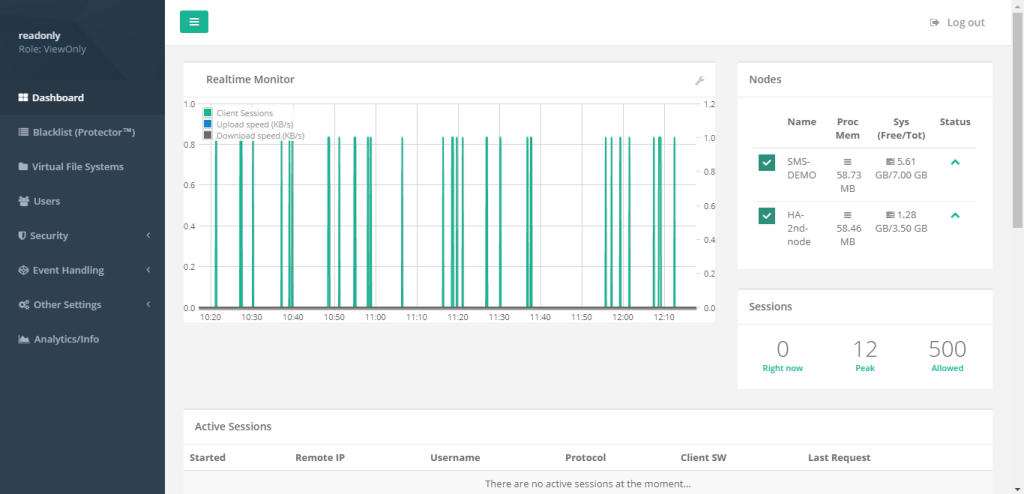Uncheck the HA-2nd-node checkbox

[x=767, y=216]
